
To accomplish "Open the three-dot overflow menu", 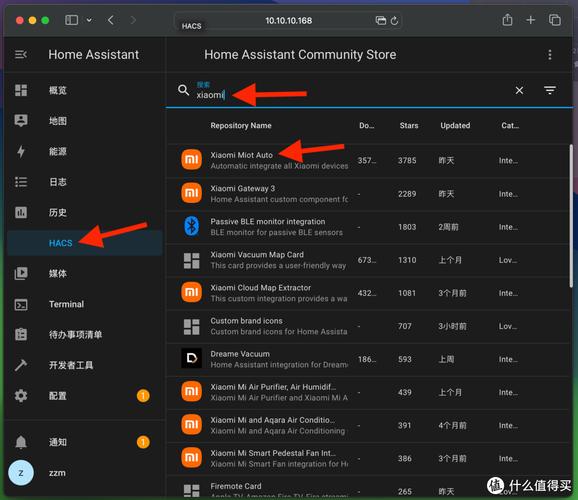I will coord(550,55).
